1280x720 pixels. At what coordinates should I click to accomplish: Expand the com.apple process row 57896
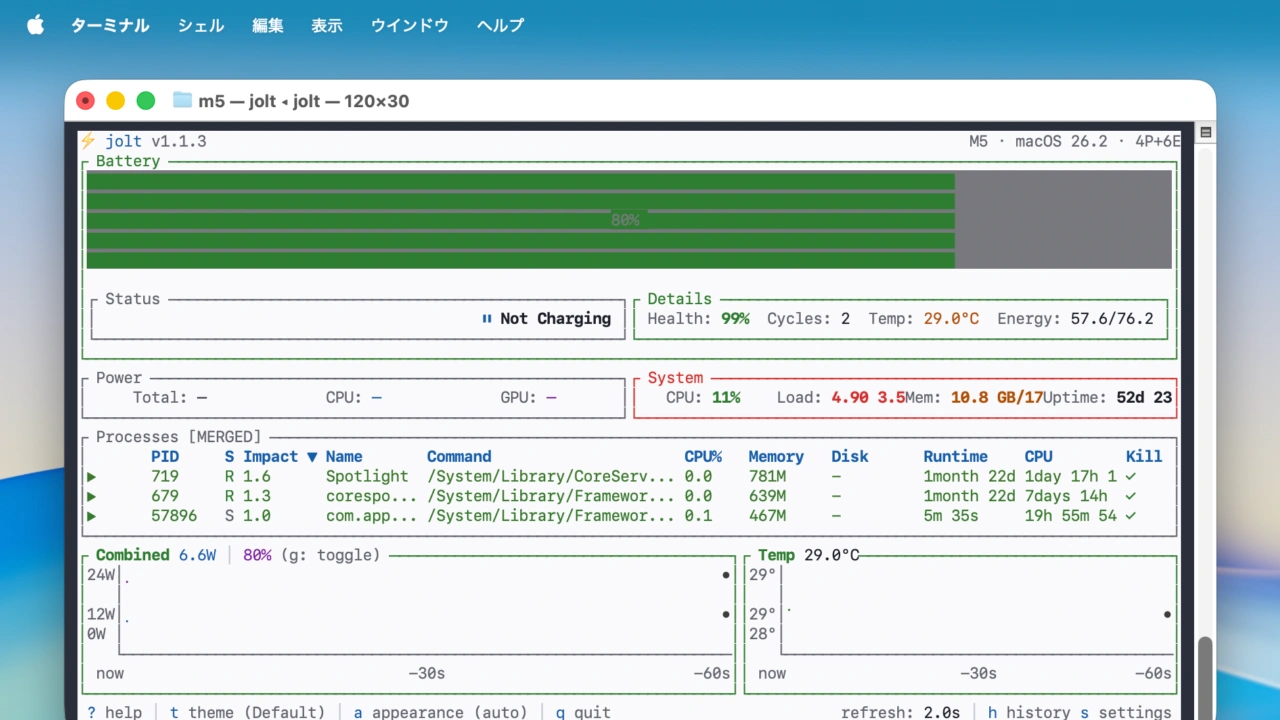[92, 516]
